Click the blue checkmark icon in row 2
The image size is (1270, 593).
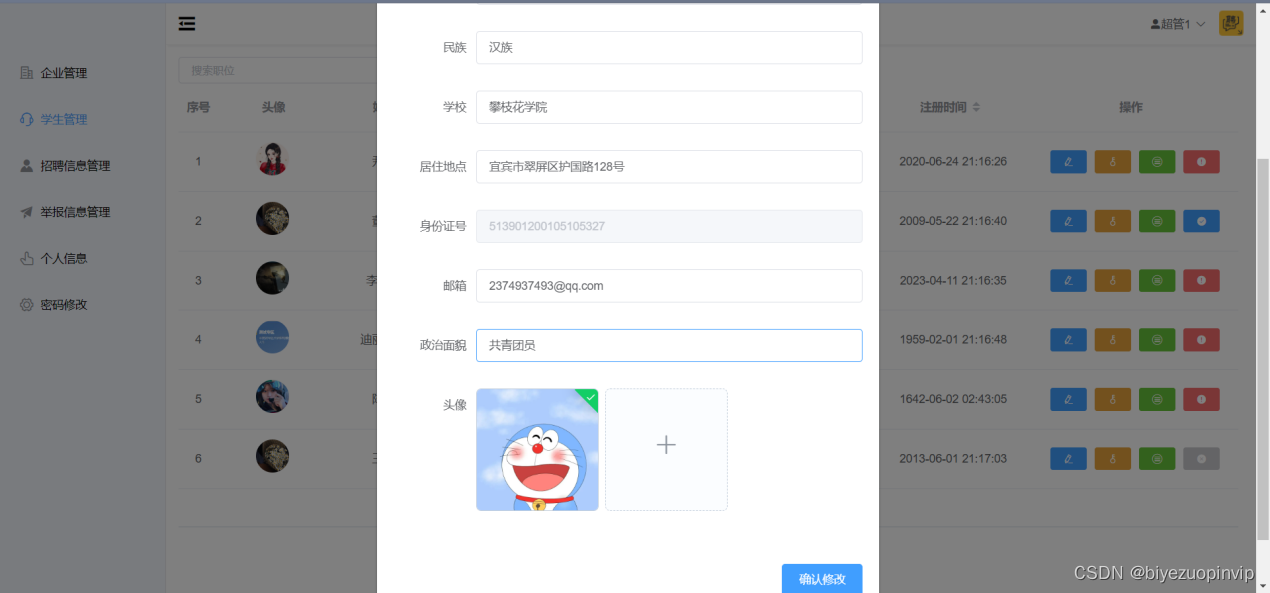(x=1201, y=221)
